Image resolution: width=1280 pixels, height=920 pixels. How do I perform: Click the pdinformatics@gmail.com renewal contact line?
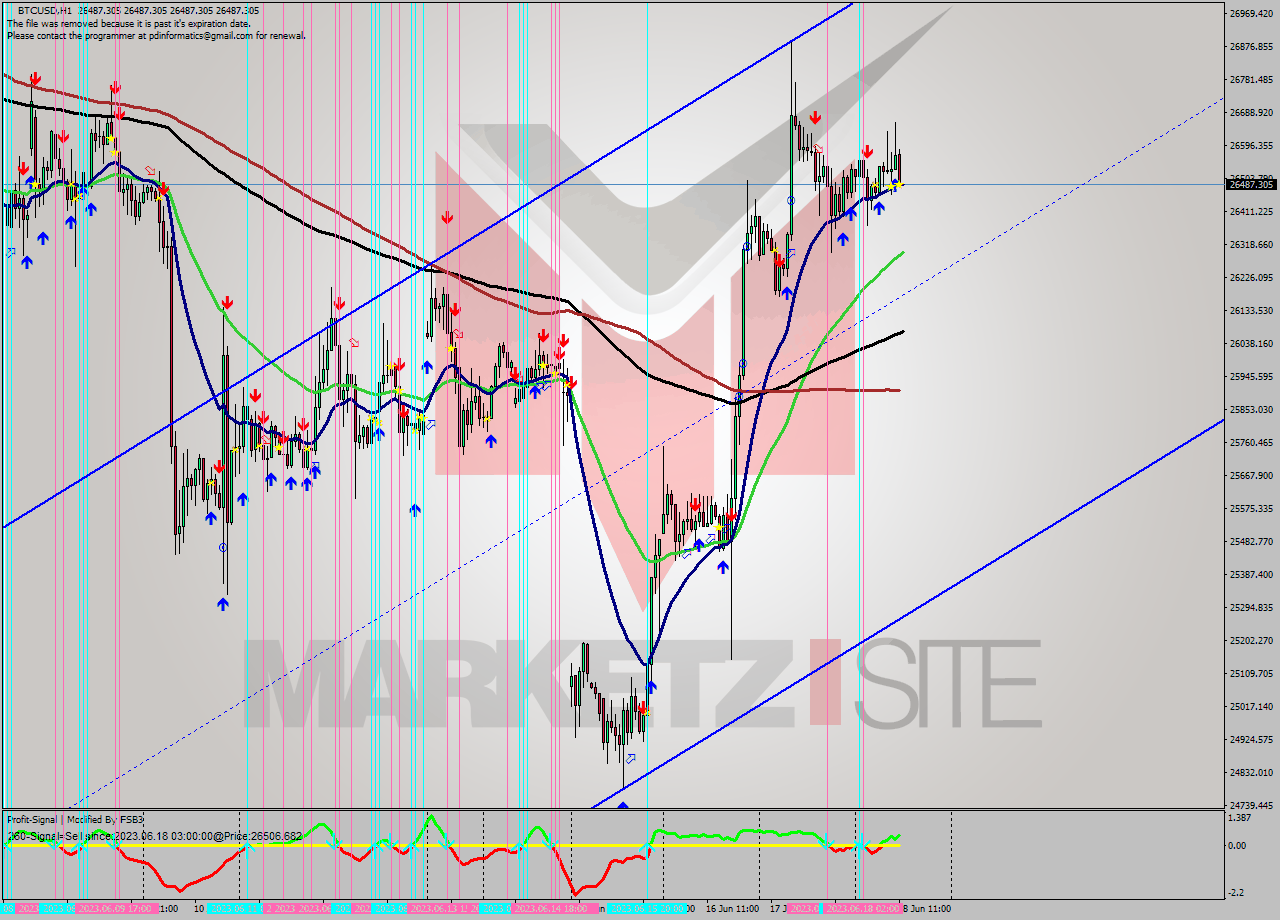click(156, 35)
